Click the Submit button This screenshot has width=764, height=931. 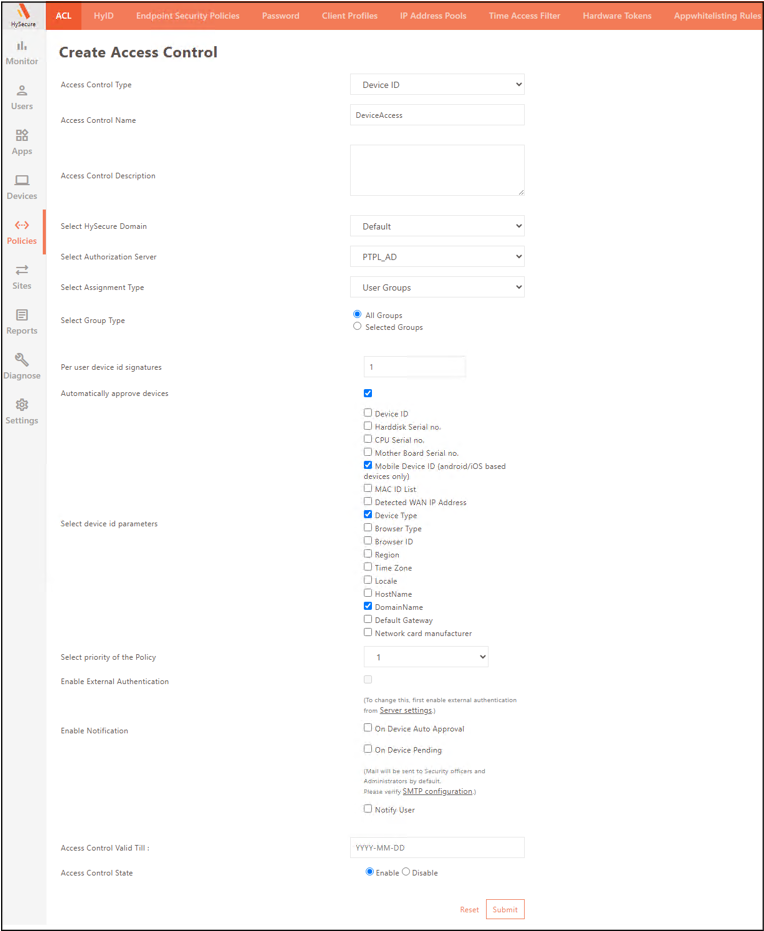pyautogui.click(x=505, y=909)
